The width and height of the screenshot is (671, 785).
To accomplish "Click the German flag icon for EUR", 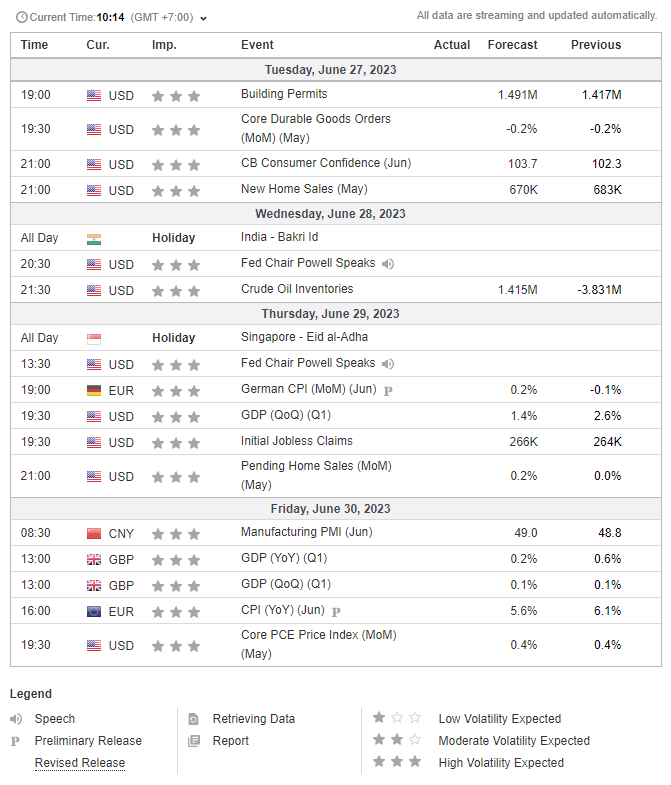I will tap(94, 391).
